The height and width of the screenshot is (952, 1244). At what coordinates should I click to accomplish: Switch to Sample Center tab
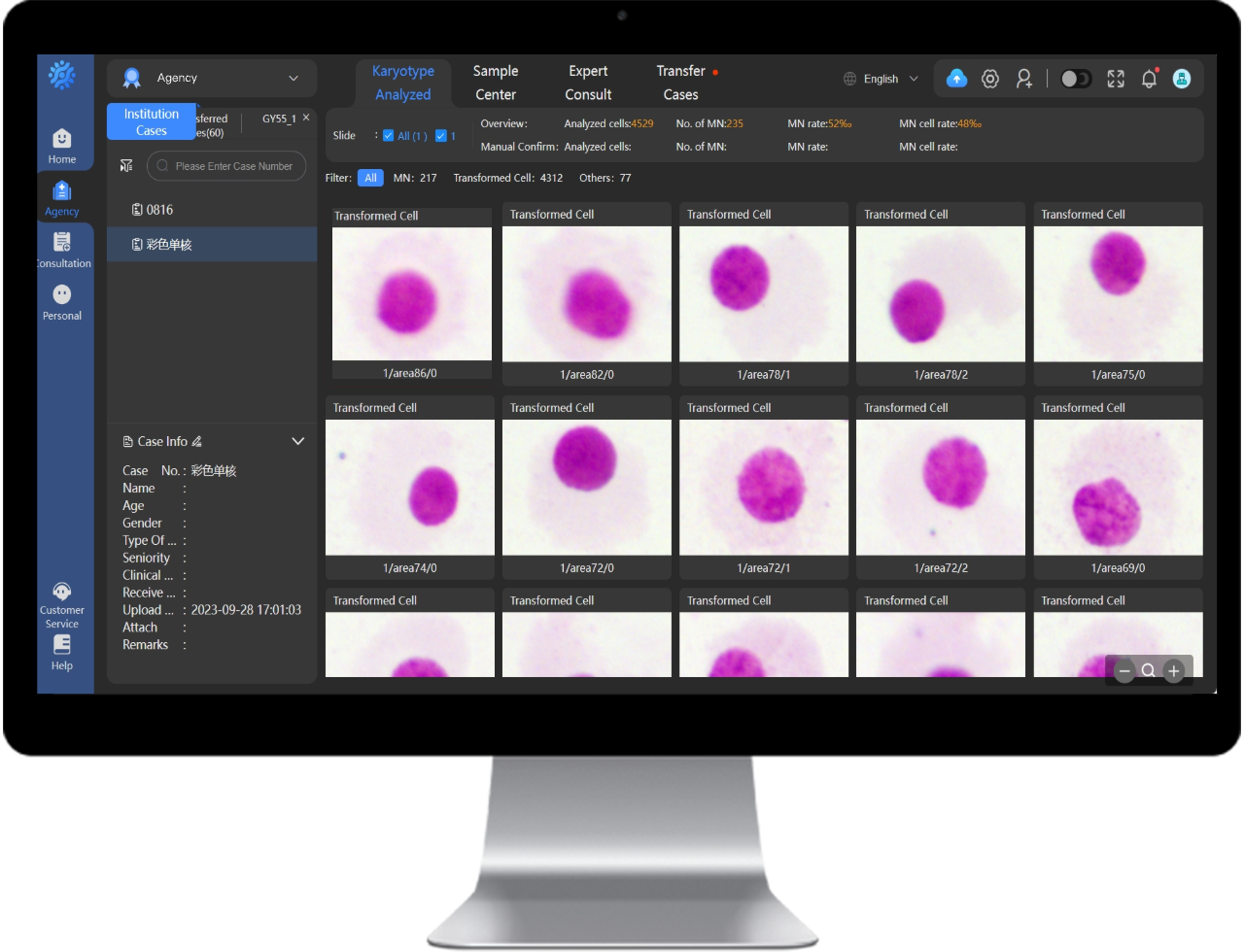[x=495, y=83]
